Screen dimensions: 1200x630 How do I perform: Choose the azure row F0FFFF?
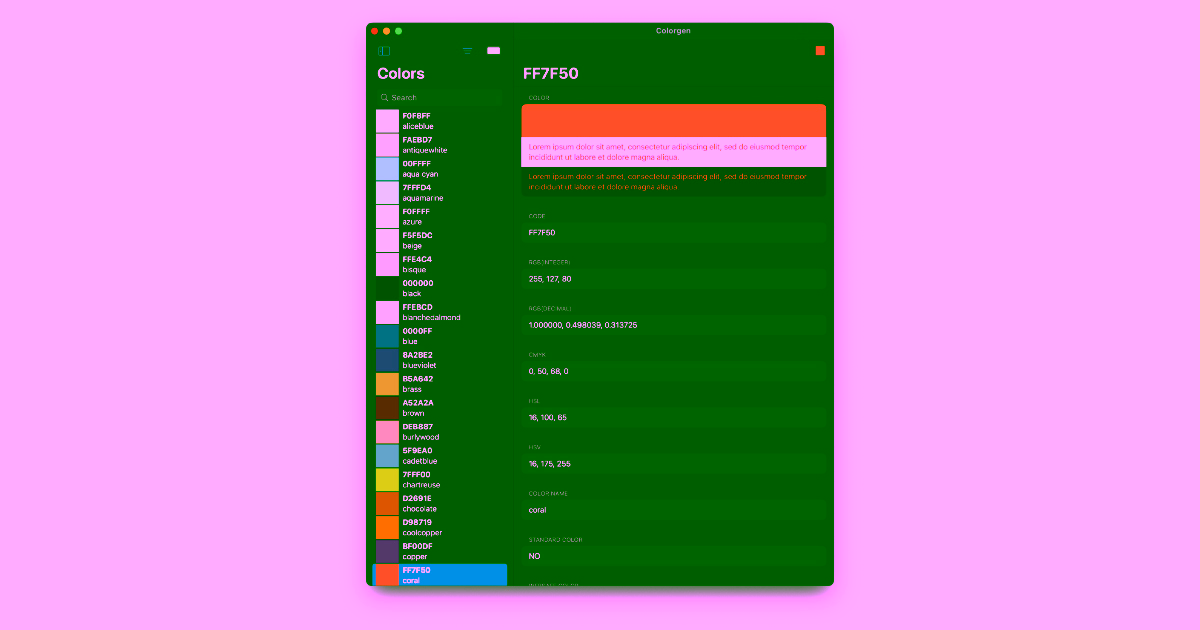coord(440,217)
